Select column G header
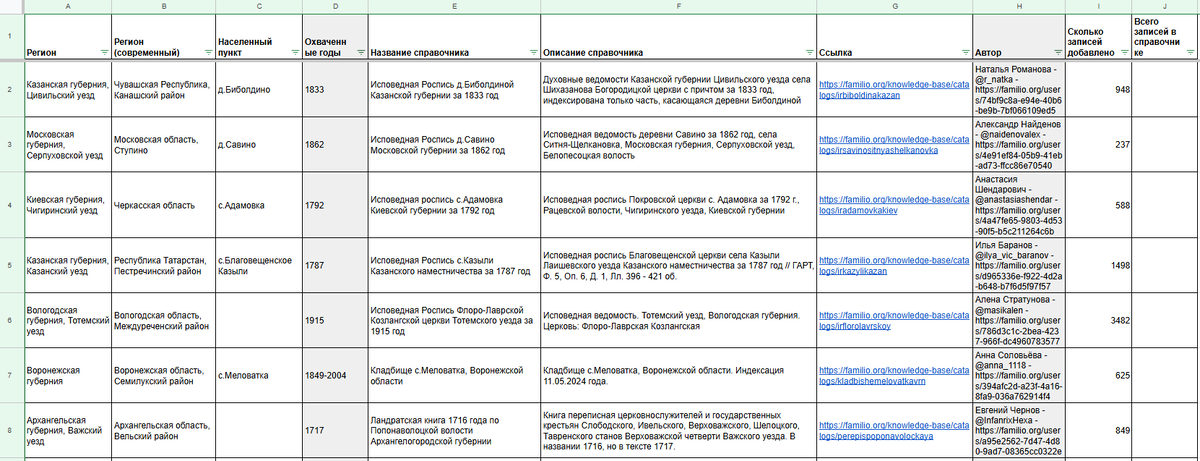Image resolution: width=1200 pixels, height=461 pixels. (893, 5)
